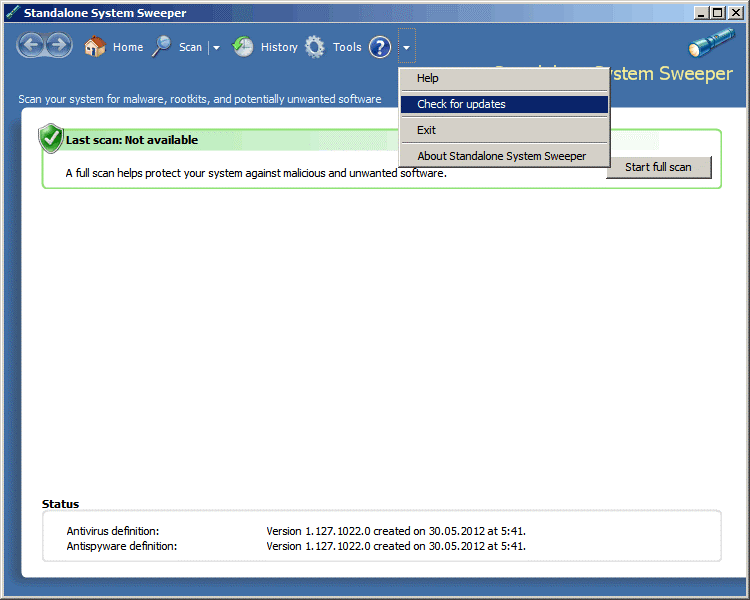Click the Antivirus definition version value
This screenshot has height=600, width=750.
click(396, 531)
